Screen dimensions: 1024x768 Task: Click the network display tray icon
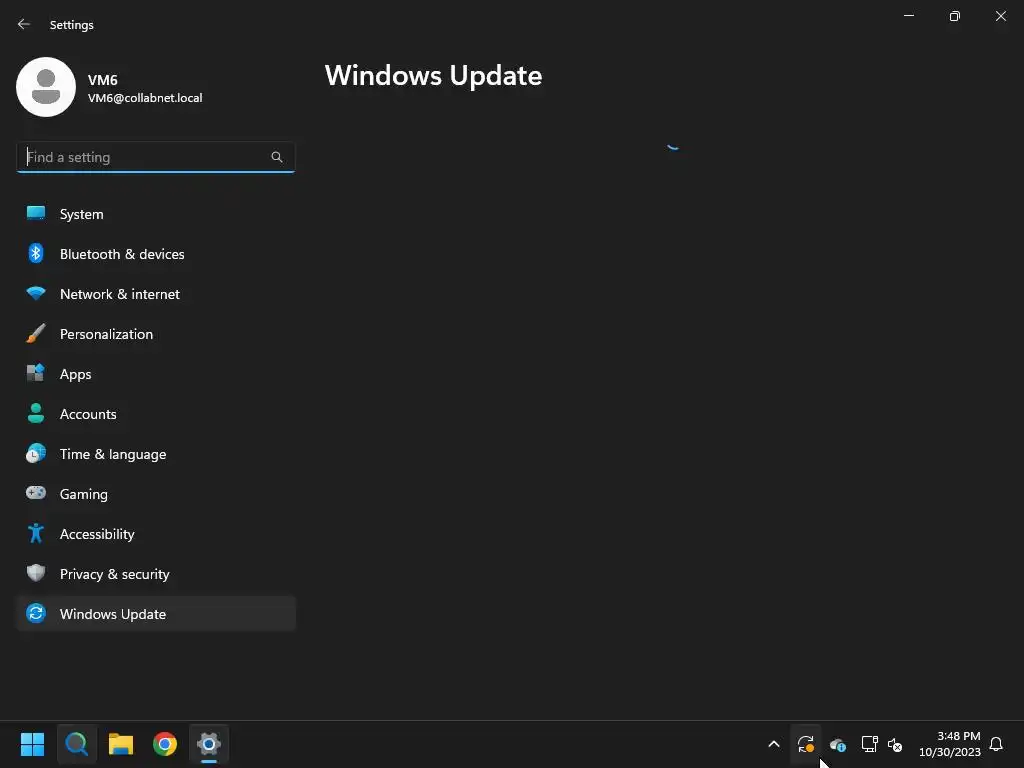click(x=869, y=744)
